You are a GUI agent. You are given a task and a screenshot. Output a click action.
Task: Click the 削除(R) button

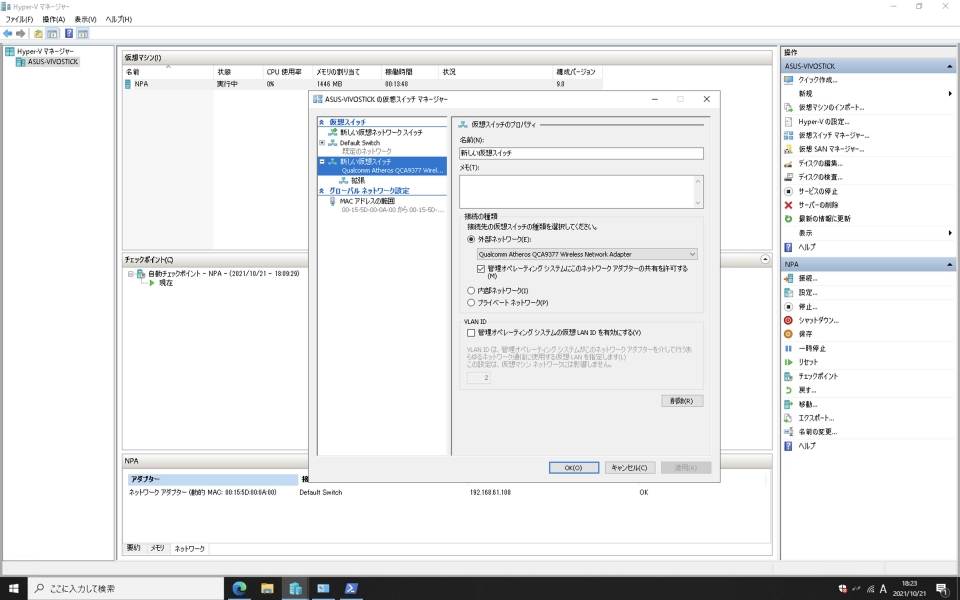coord(682,401)
